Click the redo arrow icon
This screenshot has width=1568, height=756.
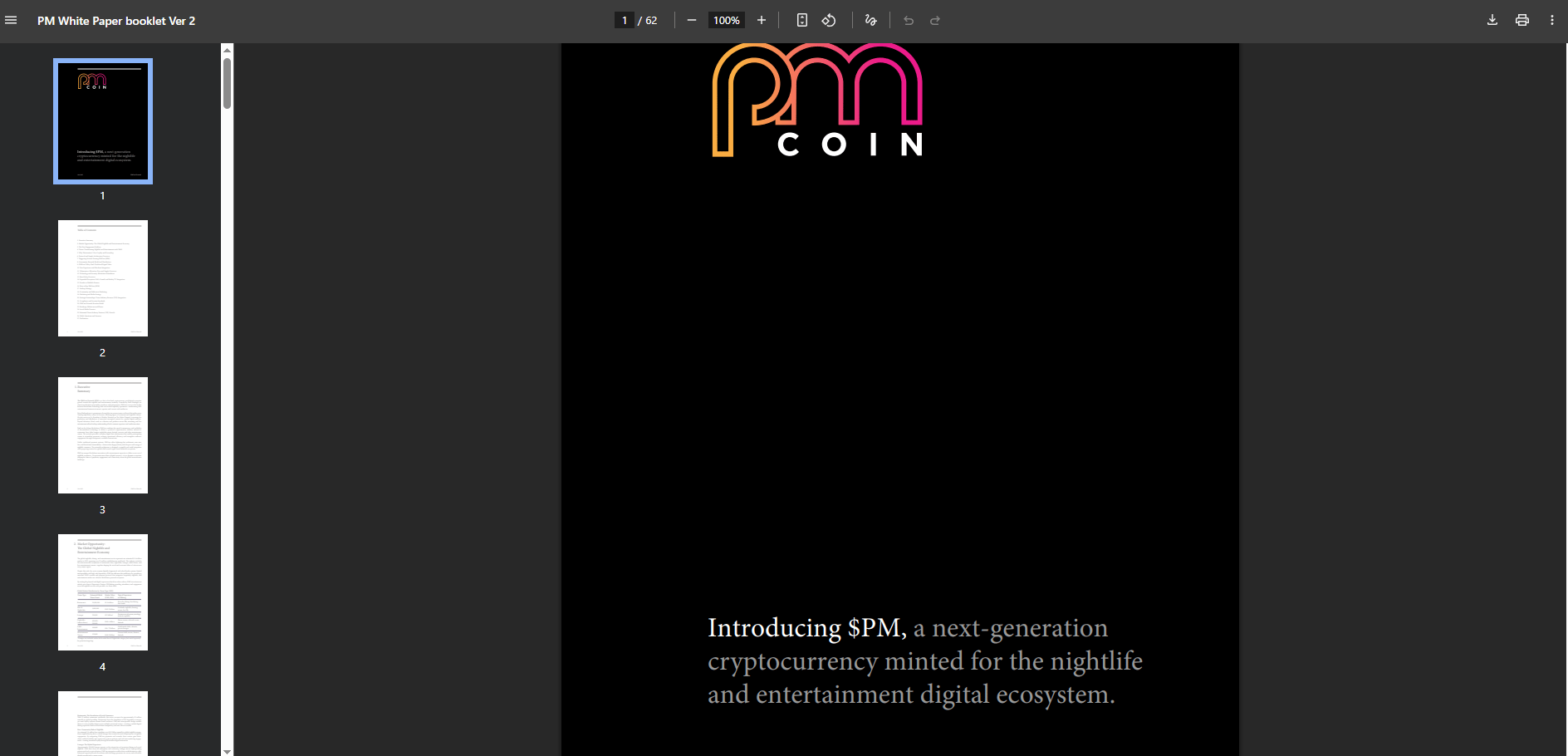tap(935, 21)
